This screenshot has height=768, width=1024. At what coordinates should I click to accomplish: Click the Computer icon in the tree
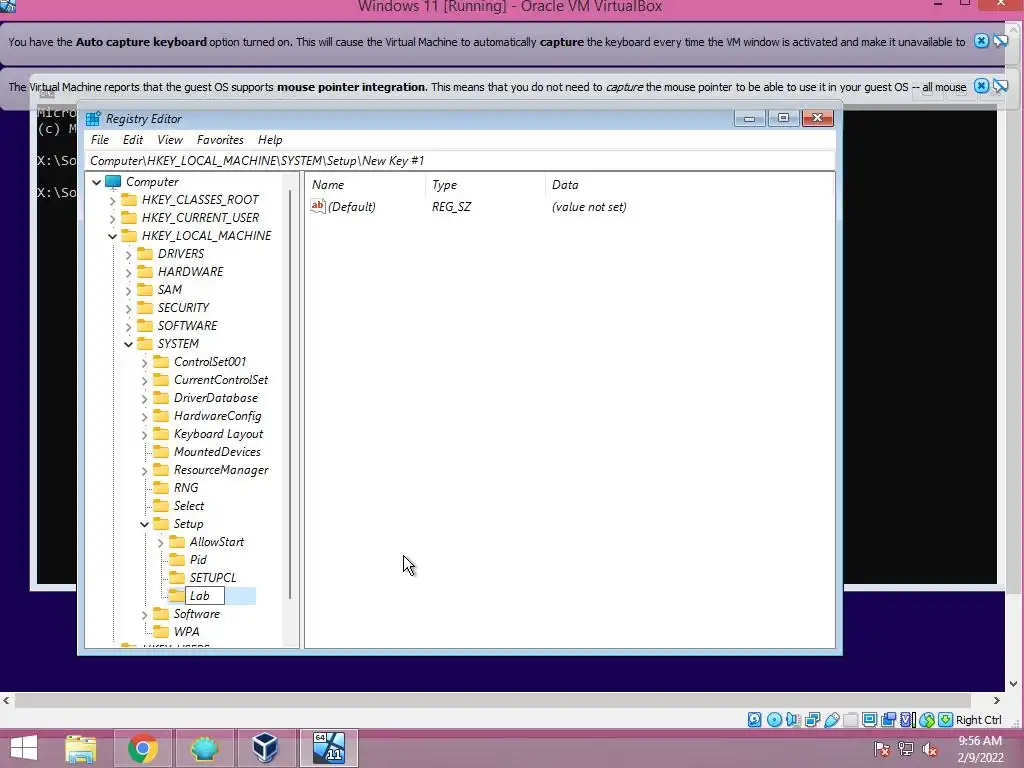[114, 182]
